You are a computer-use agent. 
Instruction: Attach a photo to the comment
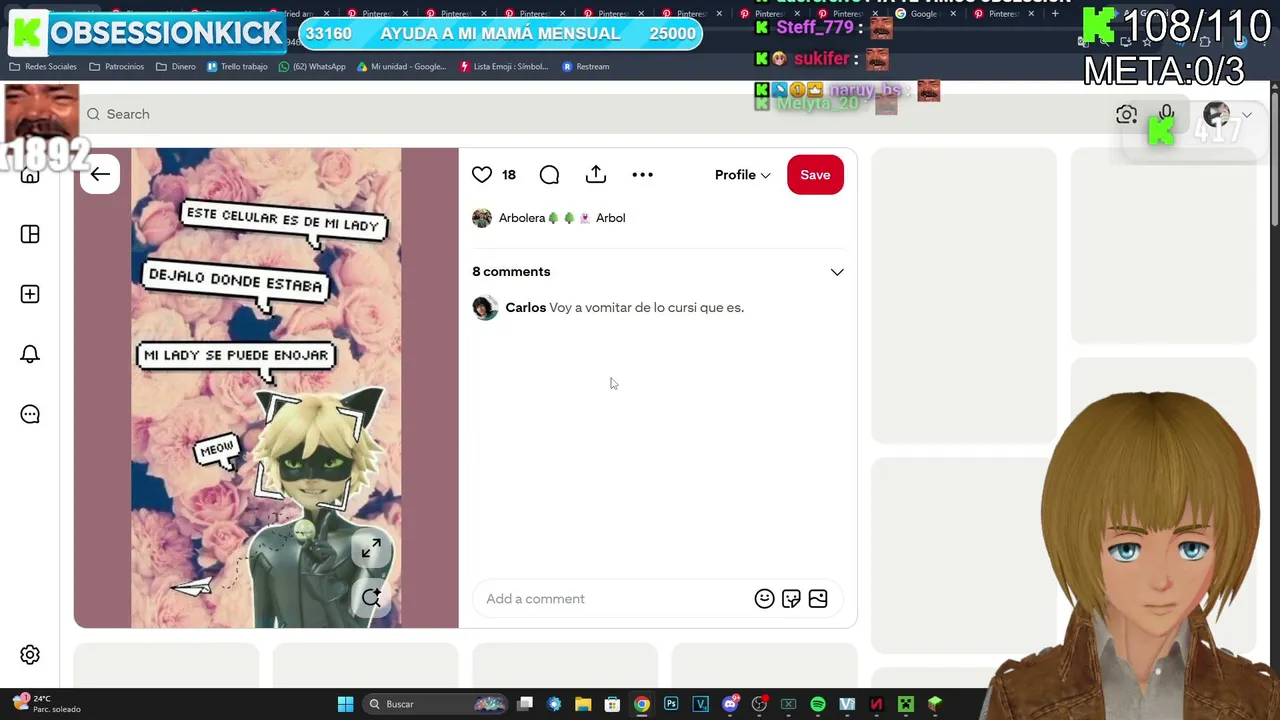(818, 599)
